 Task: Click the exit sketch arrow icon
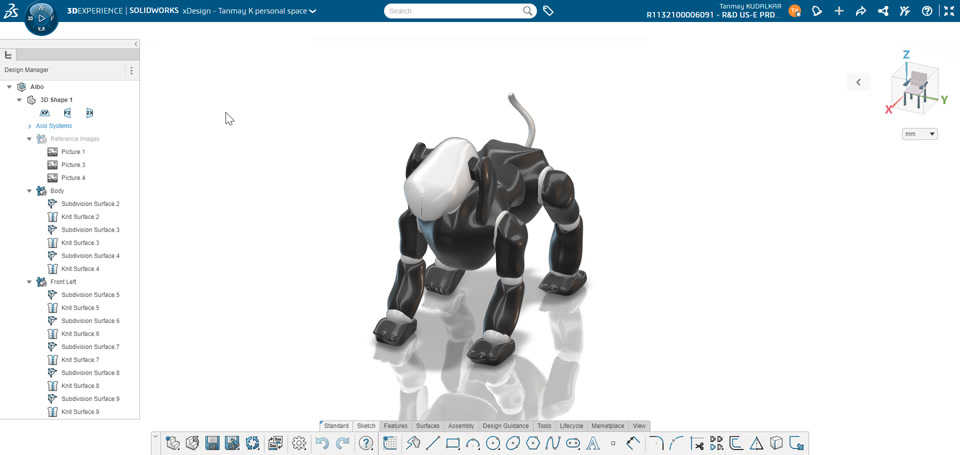[797, 443]
